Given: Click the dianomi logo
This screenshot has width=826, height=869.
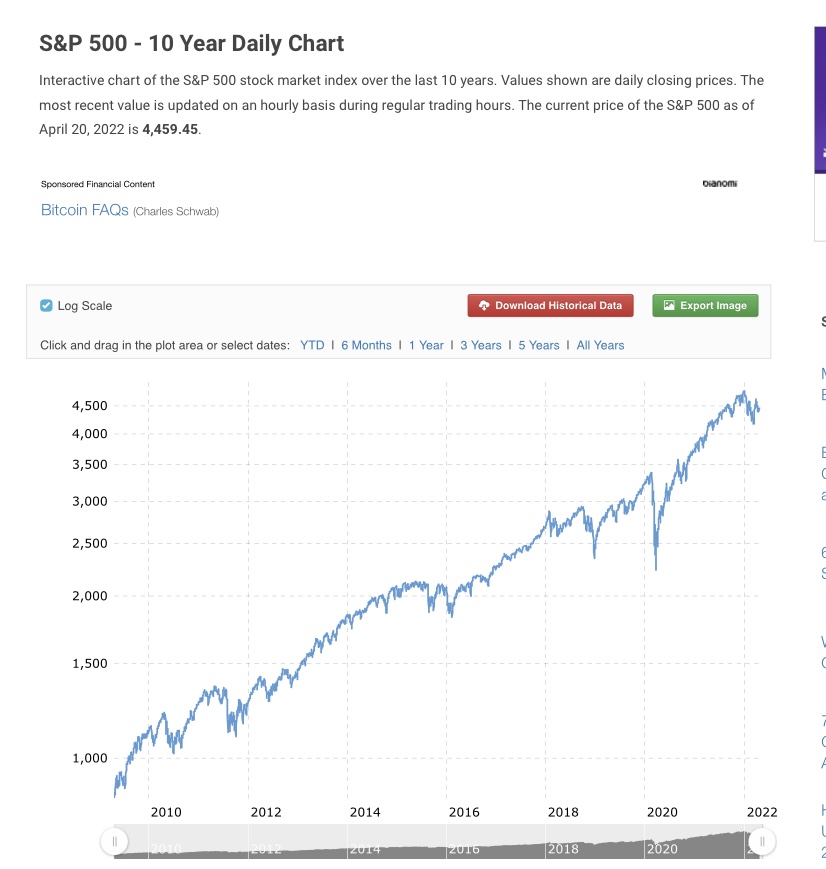Looking at the screenshot, I should click(720, 183).
